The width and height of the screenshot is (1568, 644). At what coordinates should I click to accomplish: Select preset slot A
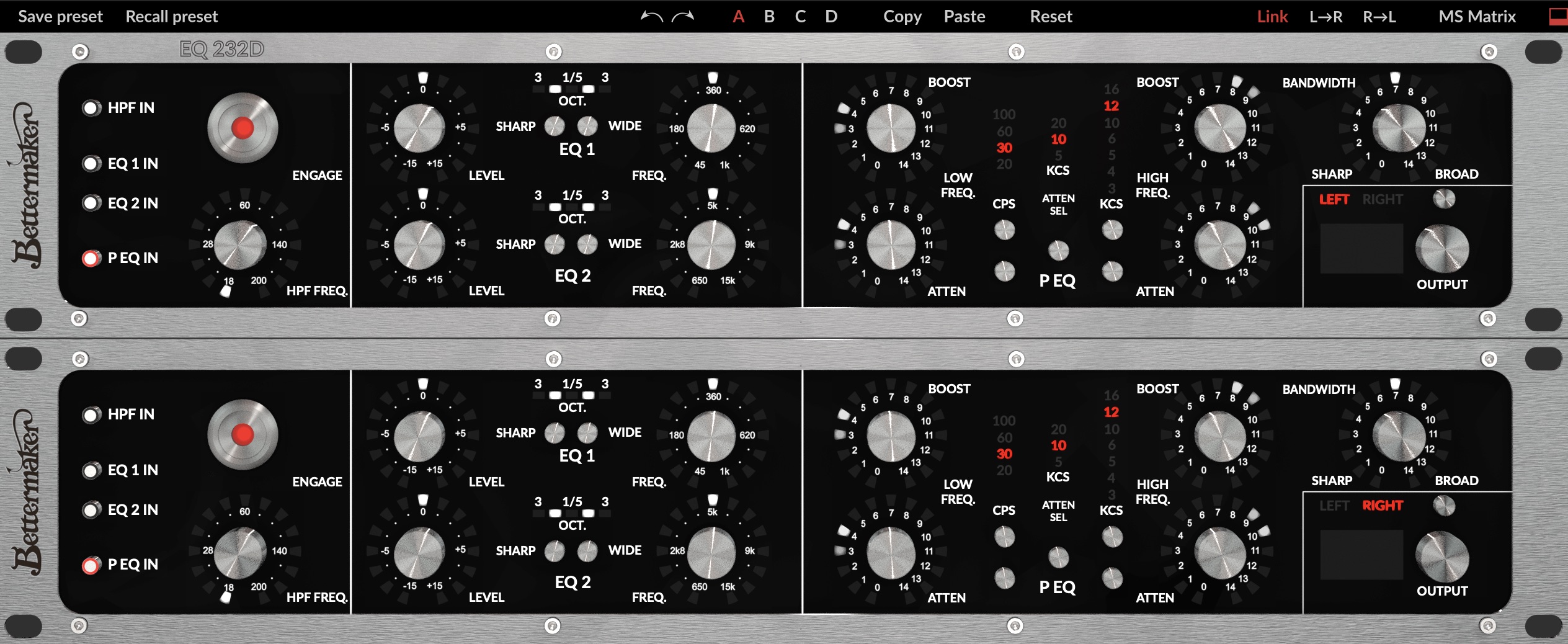tap(738, 16)
